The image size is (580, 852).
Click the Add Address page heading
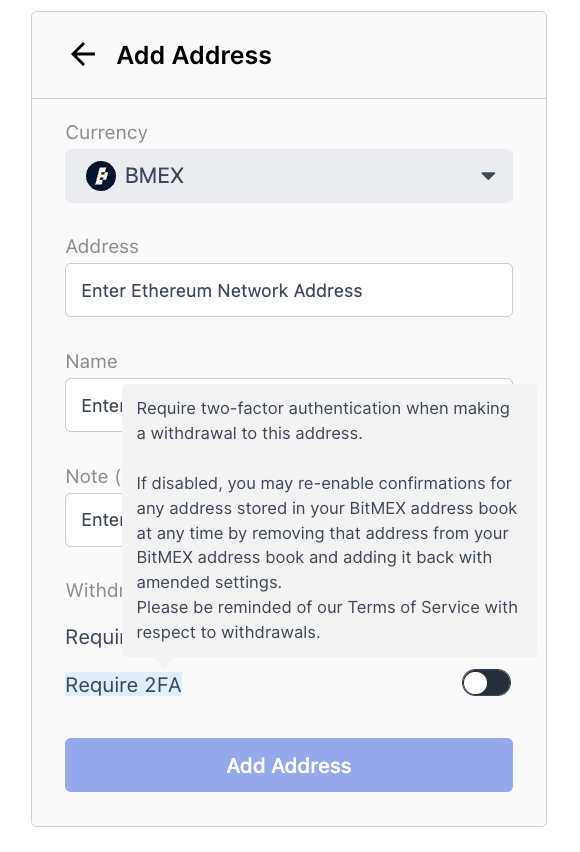pos(194,55)
